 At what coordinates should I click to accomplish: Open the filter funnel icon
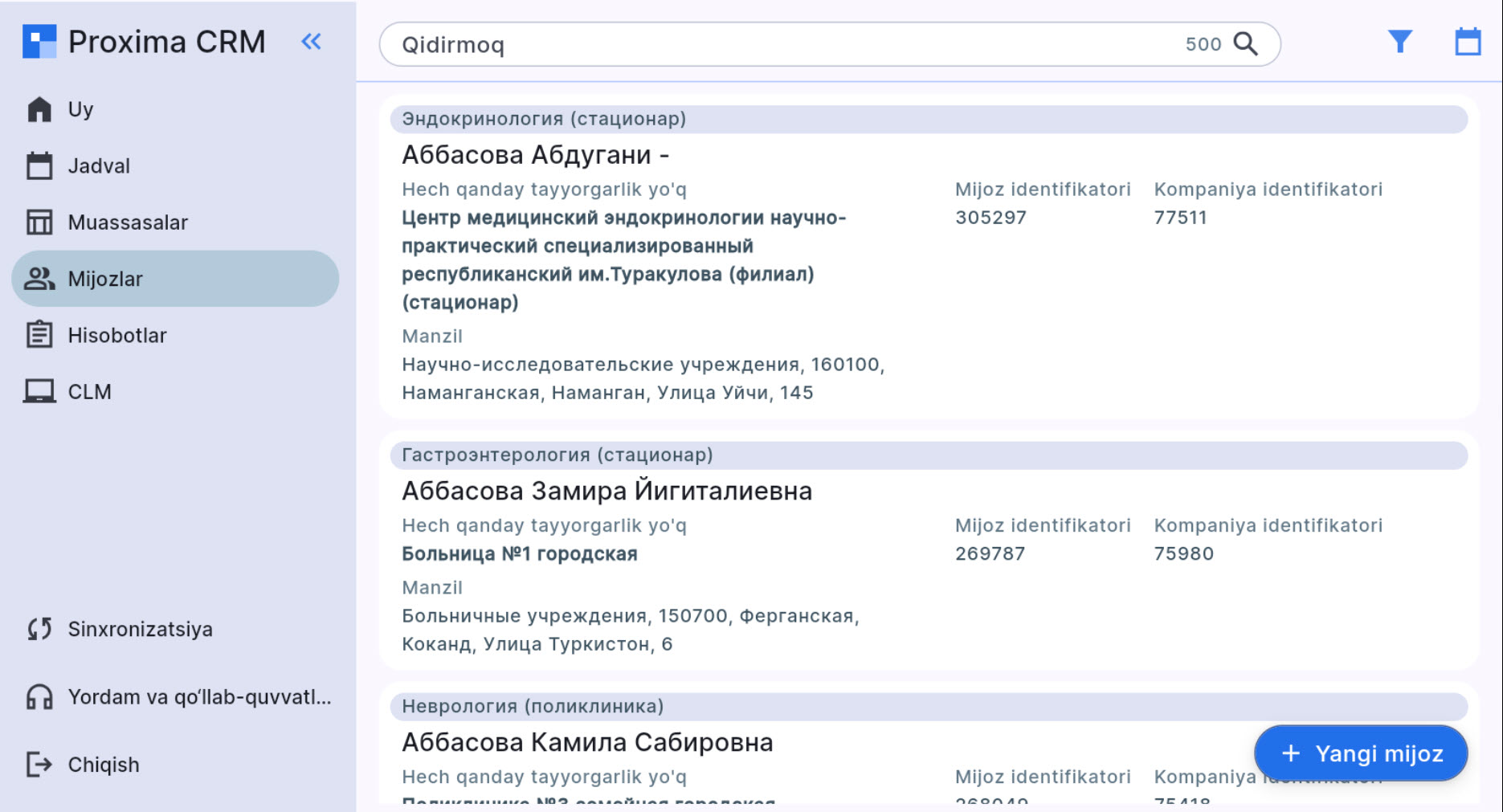pos(1399,42)
